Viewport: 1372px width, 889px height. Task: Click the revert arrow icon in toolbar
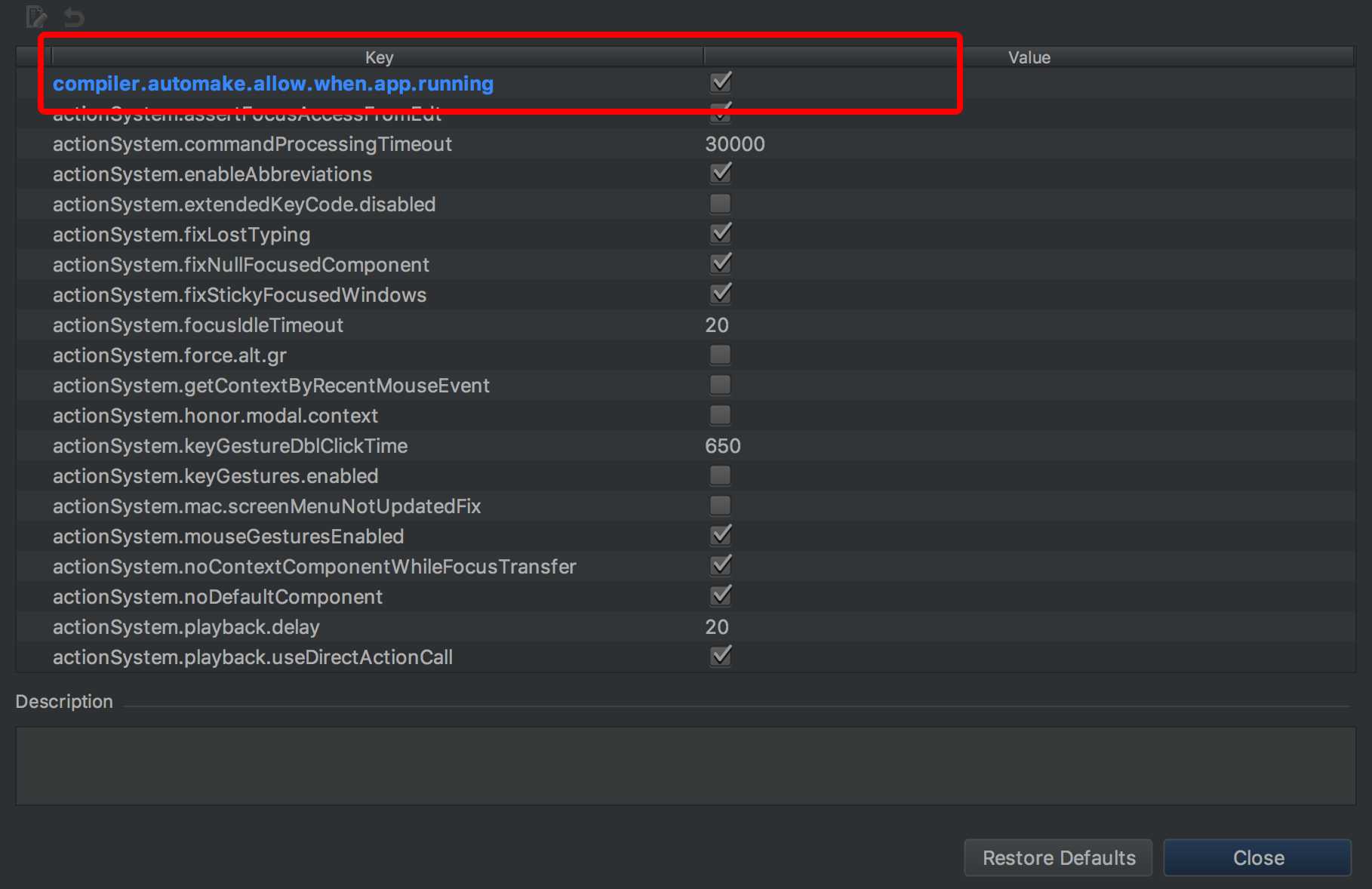click(x=74, y=16)
